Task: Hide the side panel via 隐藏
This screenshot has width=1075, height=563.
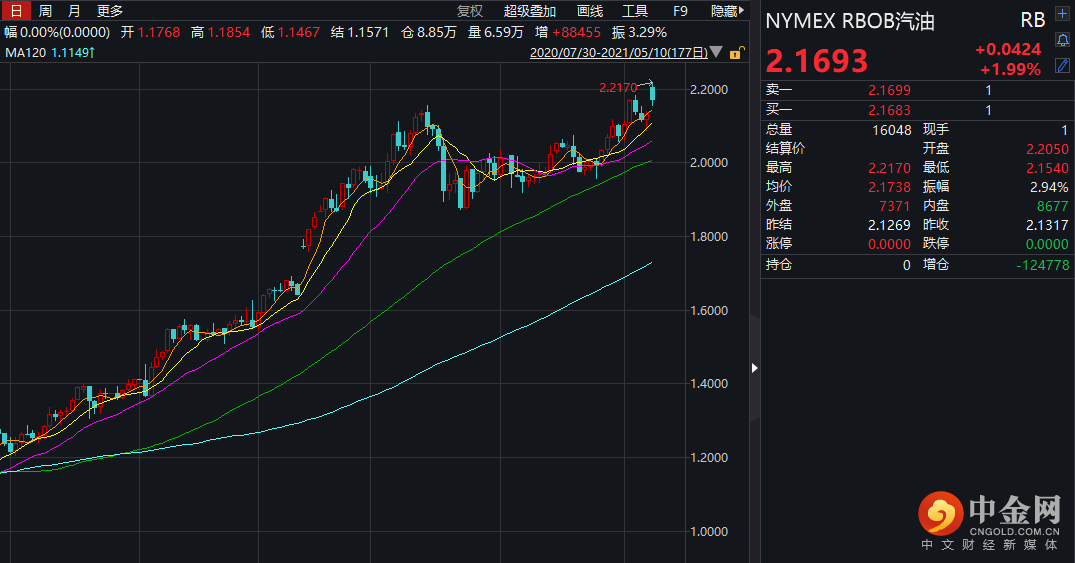Action: pos(727,11)
